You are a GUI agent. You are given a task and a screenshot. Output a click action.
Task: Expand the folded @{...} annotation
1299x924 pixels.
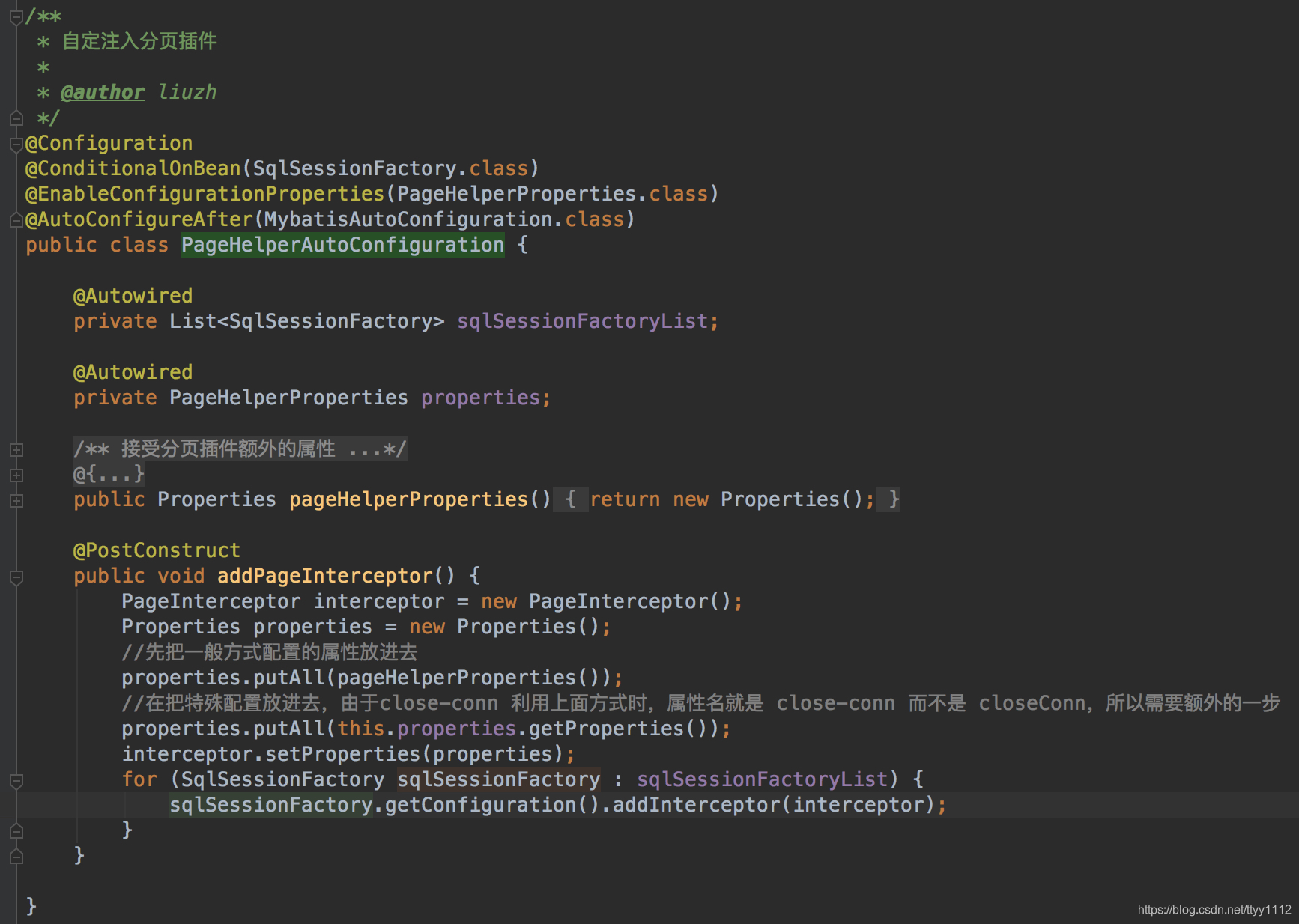(16, 475)
